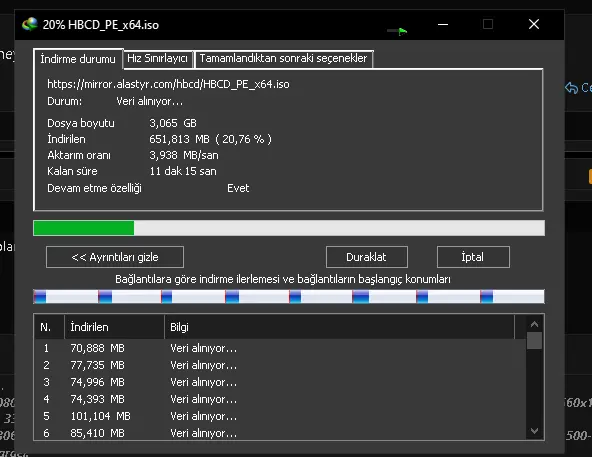Minimize the download window
Image resolution: width=592 pixels, height=457 pixels.
[x=443, y=25]
